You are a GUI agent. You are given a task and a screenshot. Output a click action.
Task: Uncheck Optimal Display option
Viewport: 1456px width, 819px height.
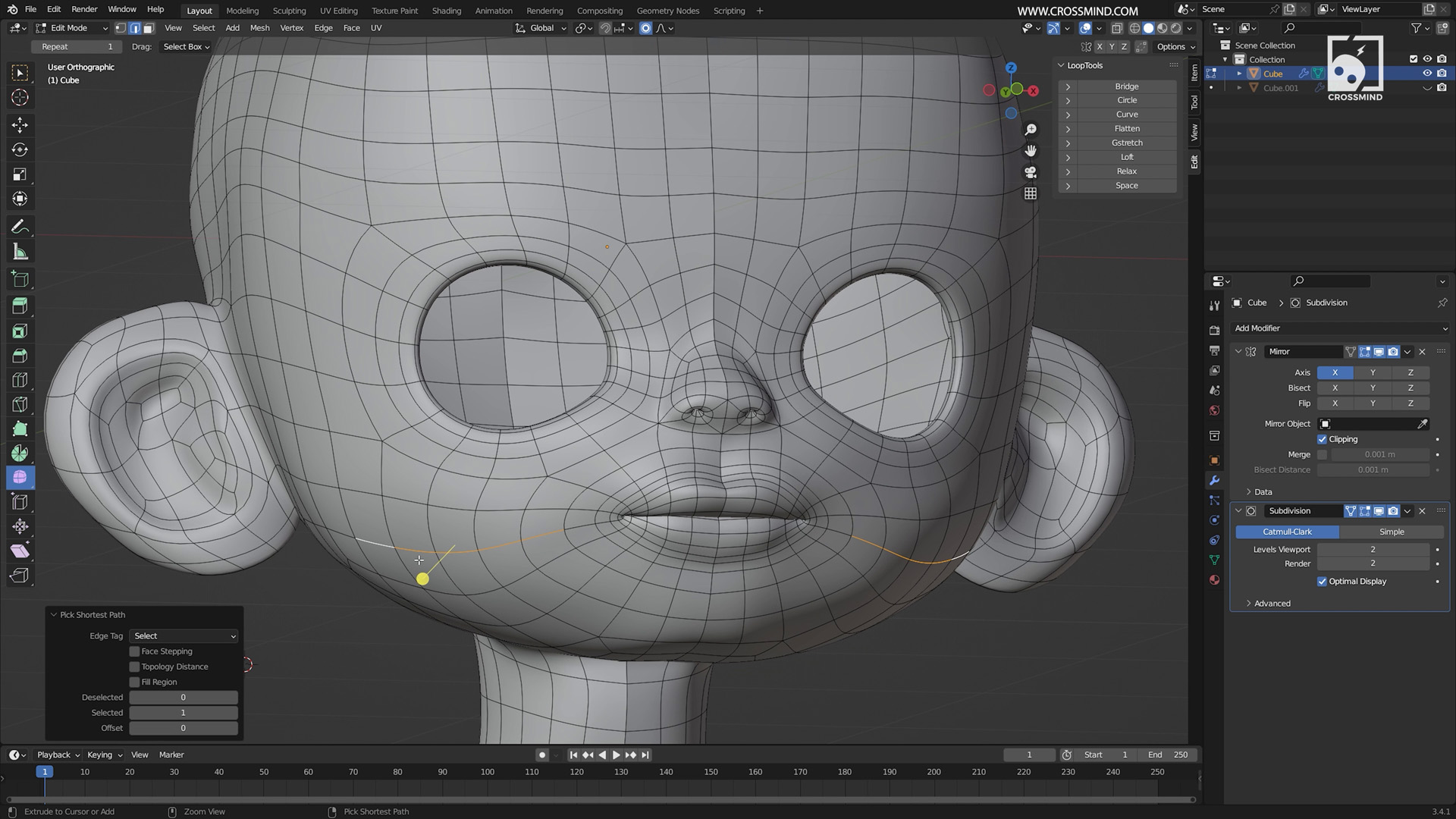coord(1323,582)
